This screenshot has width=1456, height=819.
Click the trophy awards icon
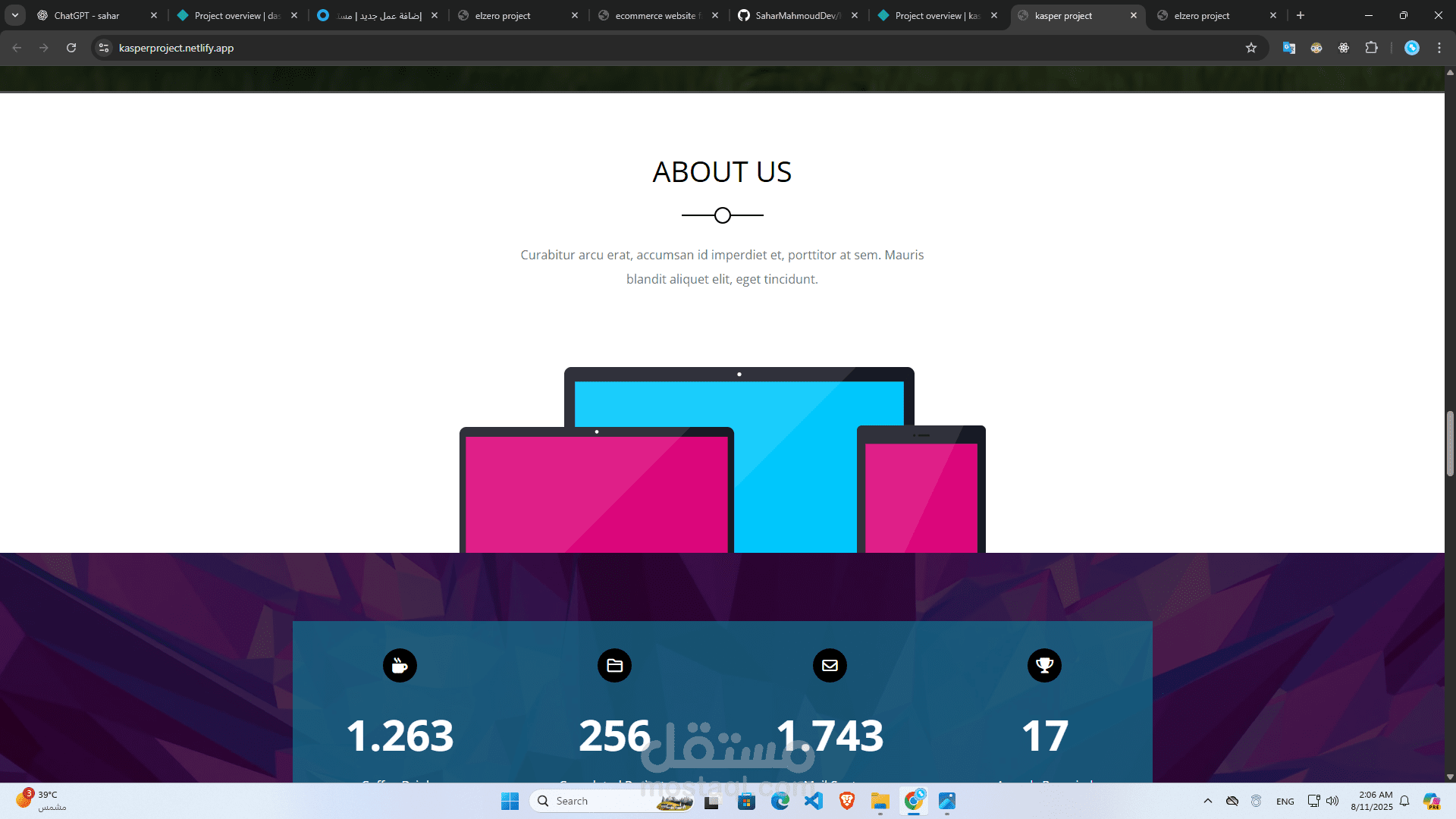click(x=1044, y=665)
